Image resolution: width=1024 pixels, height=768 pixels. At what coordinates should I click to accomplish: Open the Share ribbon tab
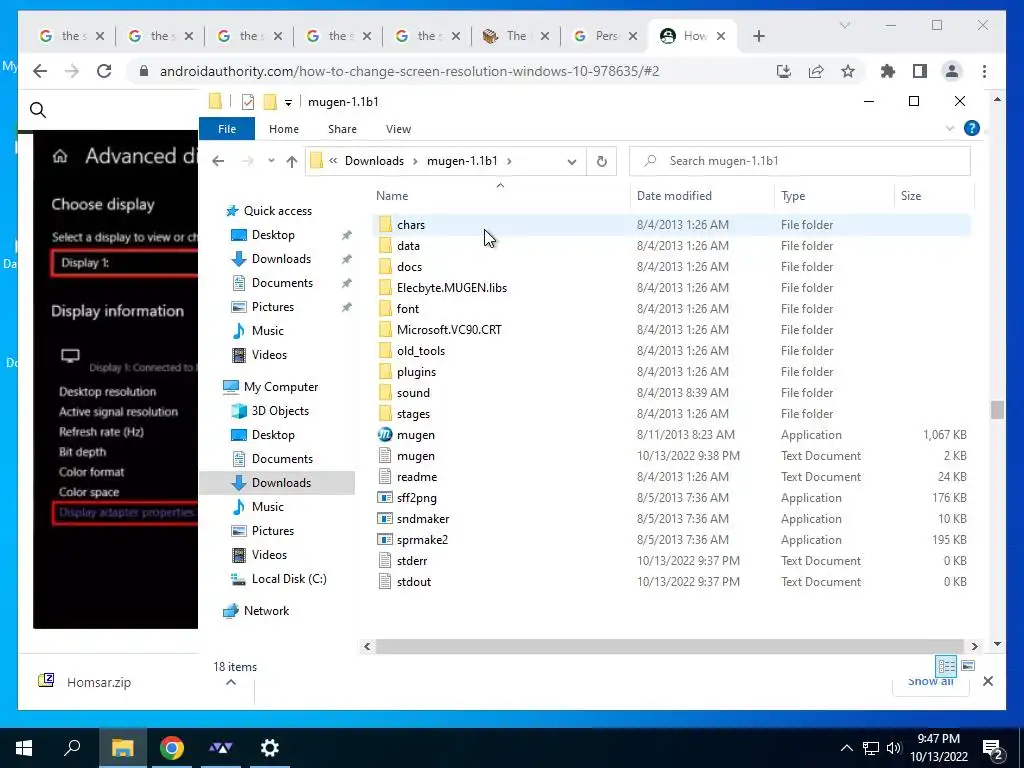tap(342, 129)
